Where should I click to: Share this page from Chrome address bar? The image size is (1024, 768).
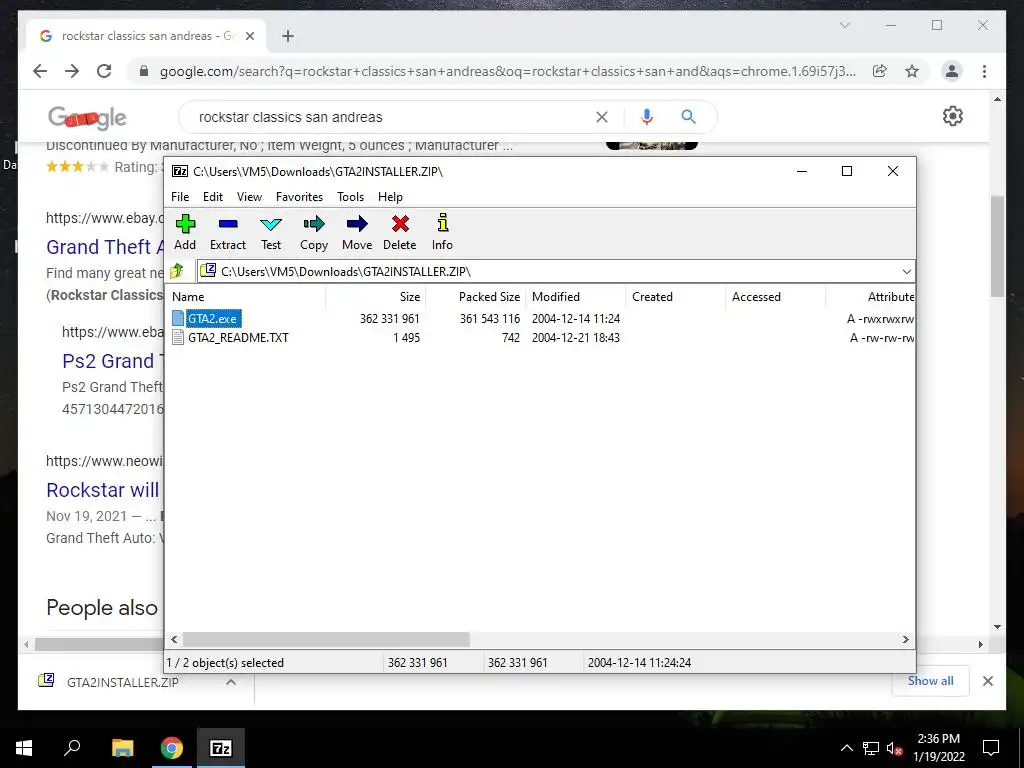pyautogui.click(x=880, y=71)
